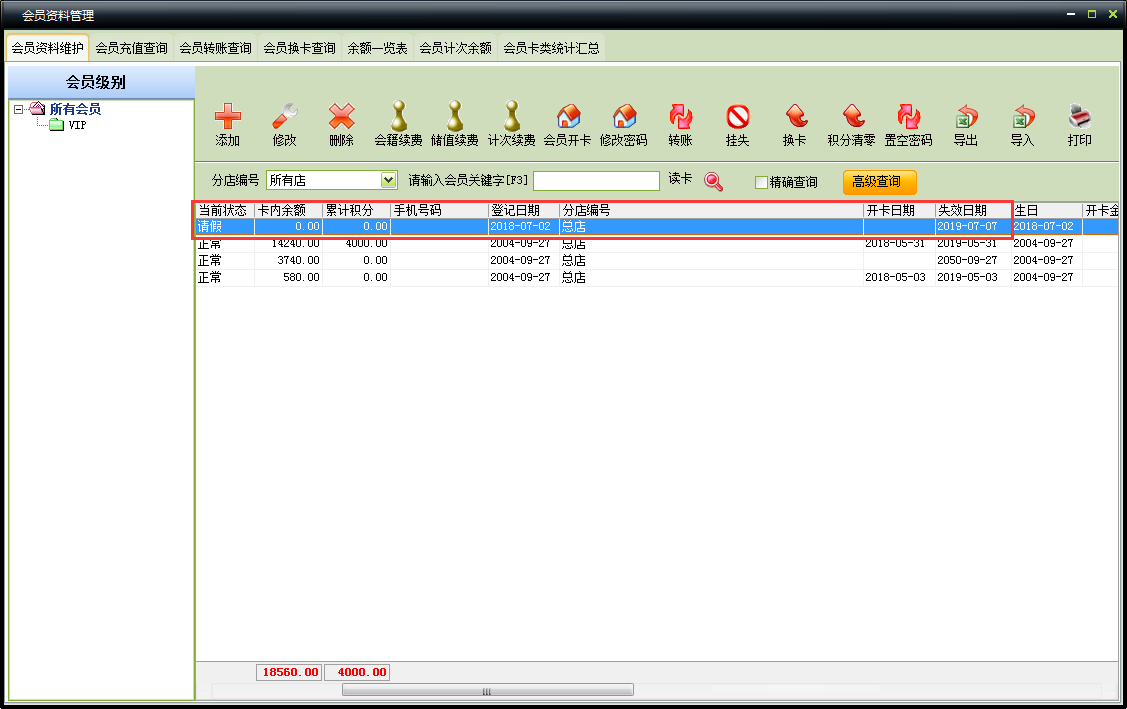Select the 所有会员 tree item
The height and width of the screenshot is (709, 1127).
[75, 109]
